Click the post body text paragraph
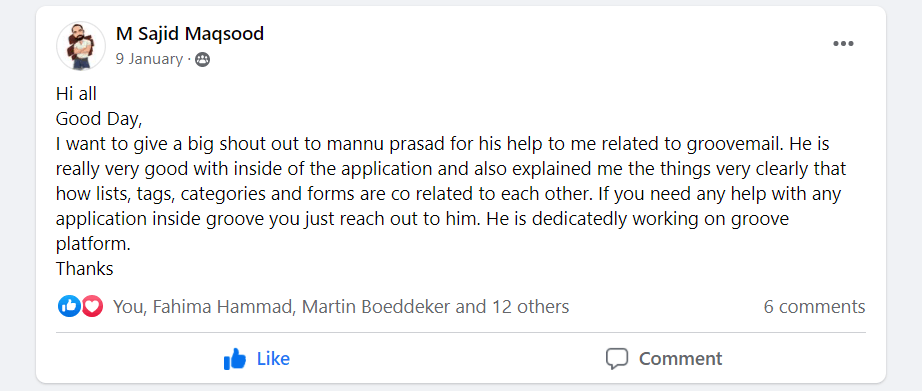The height and width of the screenshot is (391, 922). [451, 194]
